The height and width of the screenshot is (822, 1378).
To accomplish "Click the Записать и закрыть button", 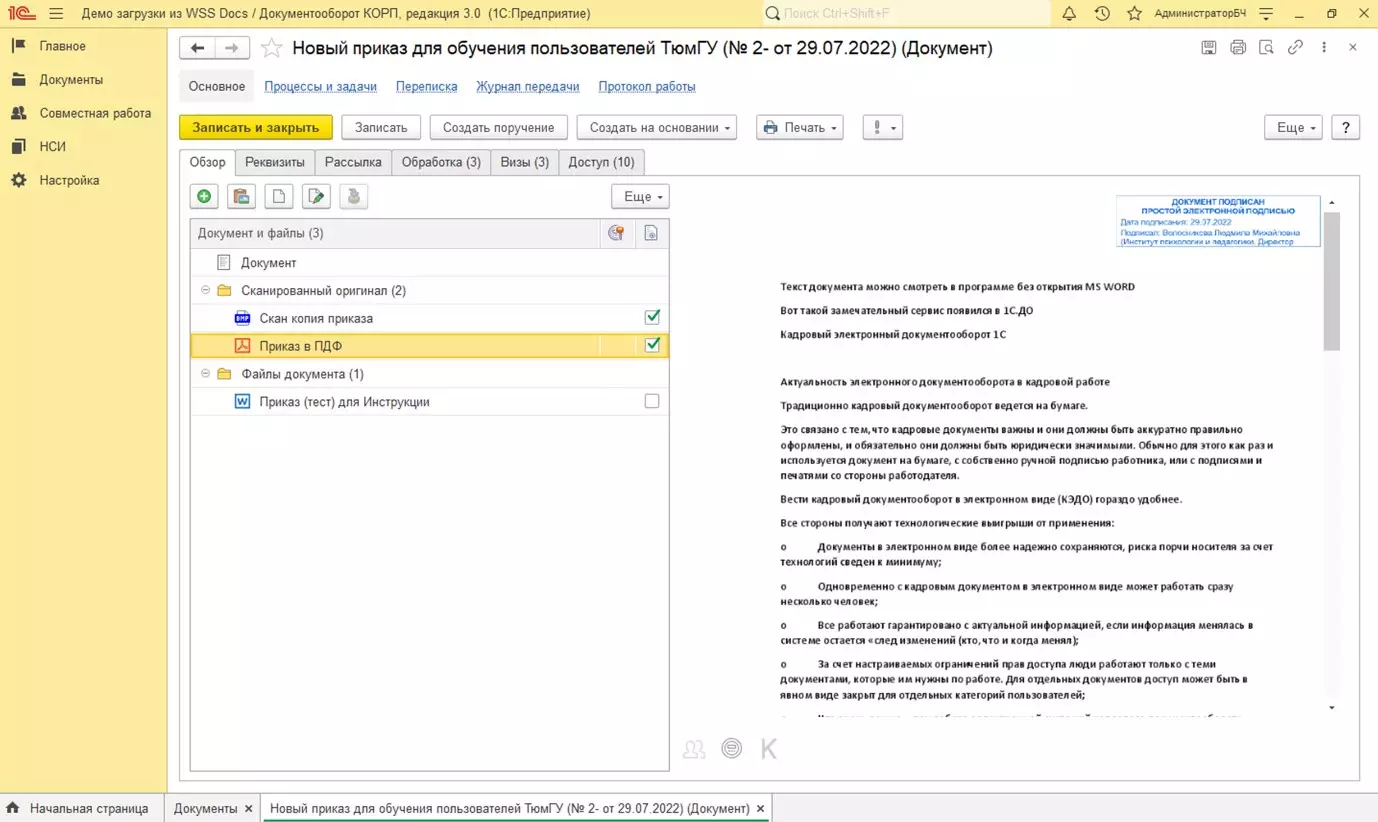I will pos(256,127).
